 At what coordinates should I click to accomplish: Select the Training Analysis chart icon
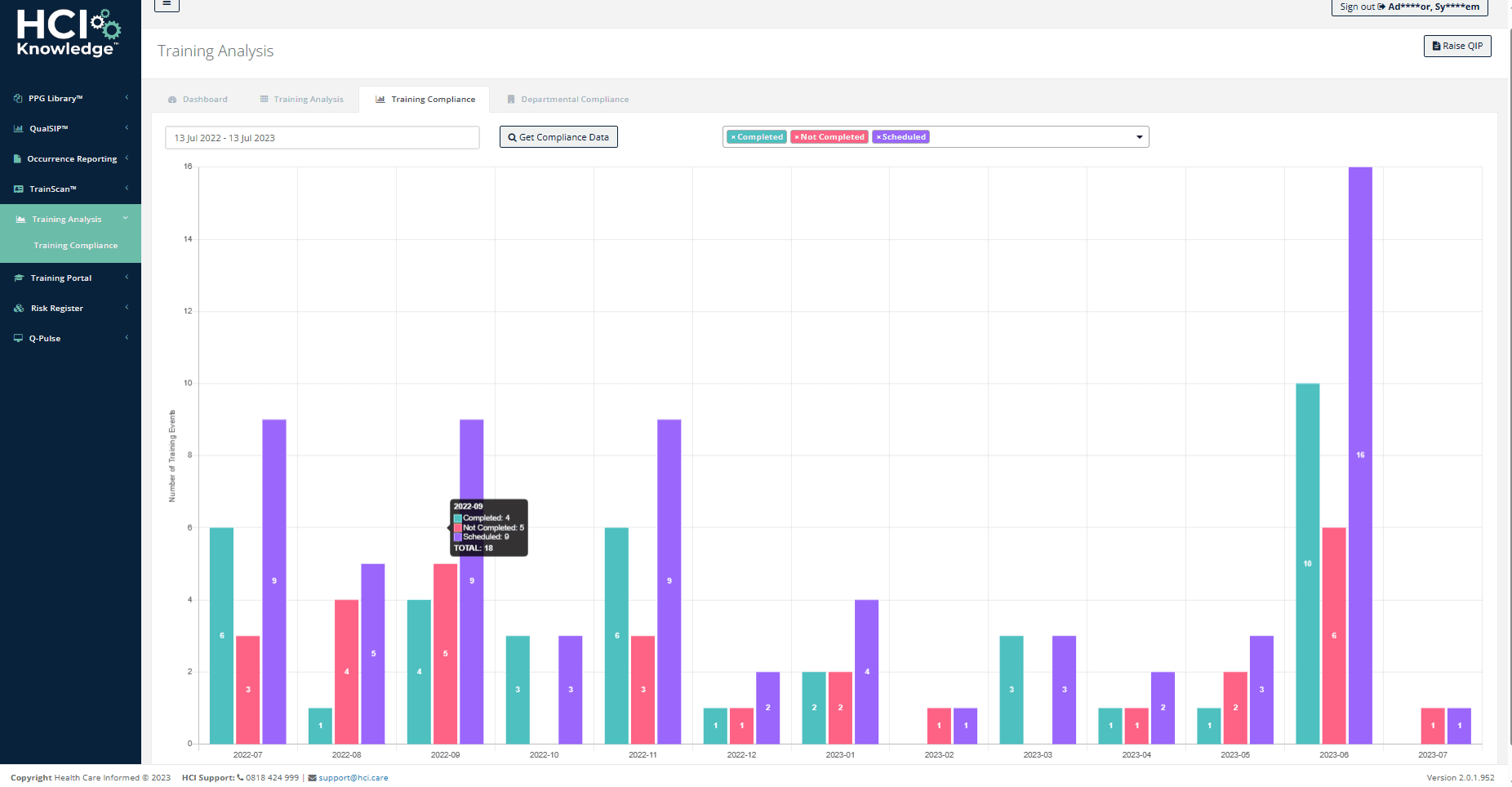tap(20, 219)
